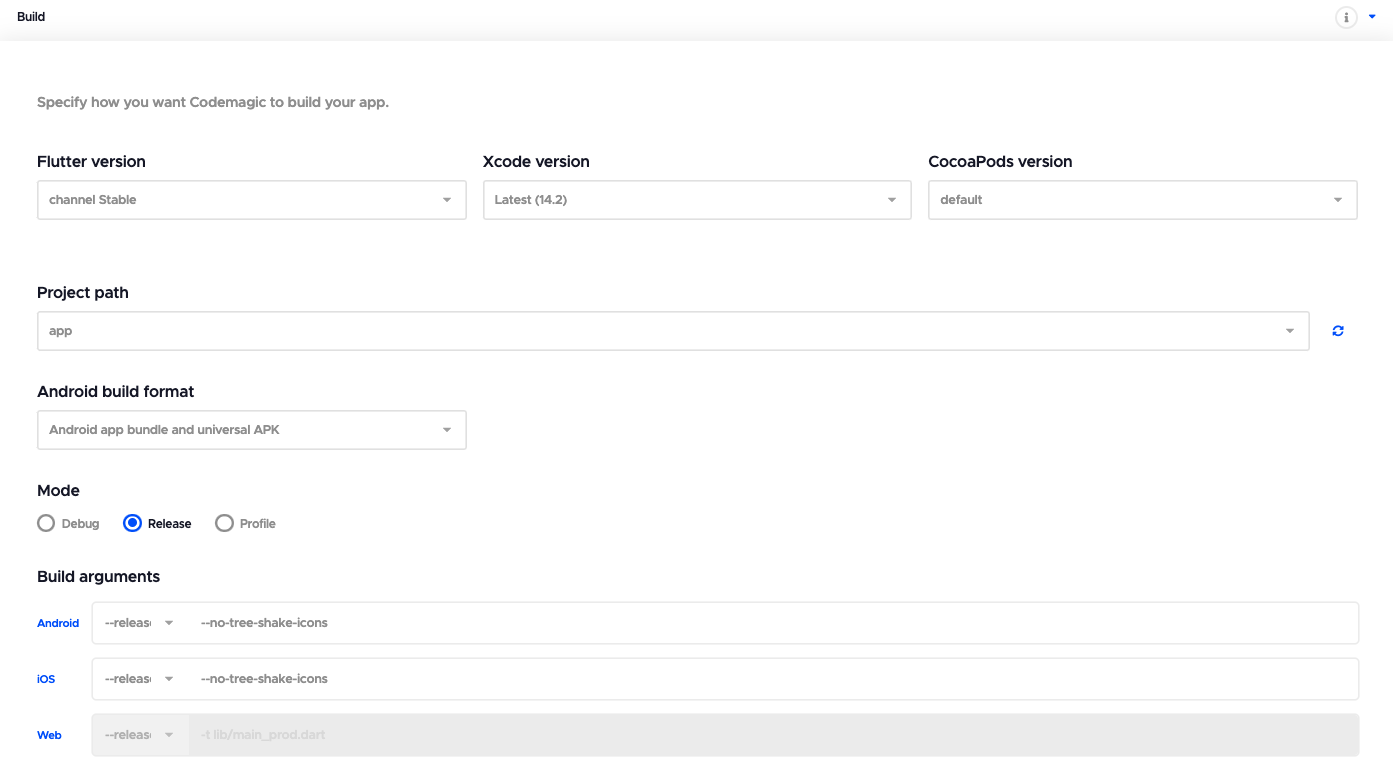Click the Project path label
Screen dimensions: 1393x782
tap(83, 293)
